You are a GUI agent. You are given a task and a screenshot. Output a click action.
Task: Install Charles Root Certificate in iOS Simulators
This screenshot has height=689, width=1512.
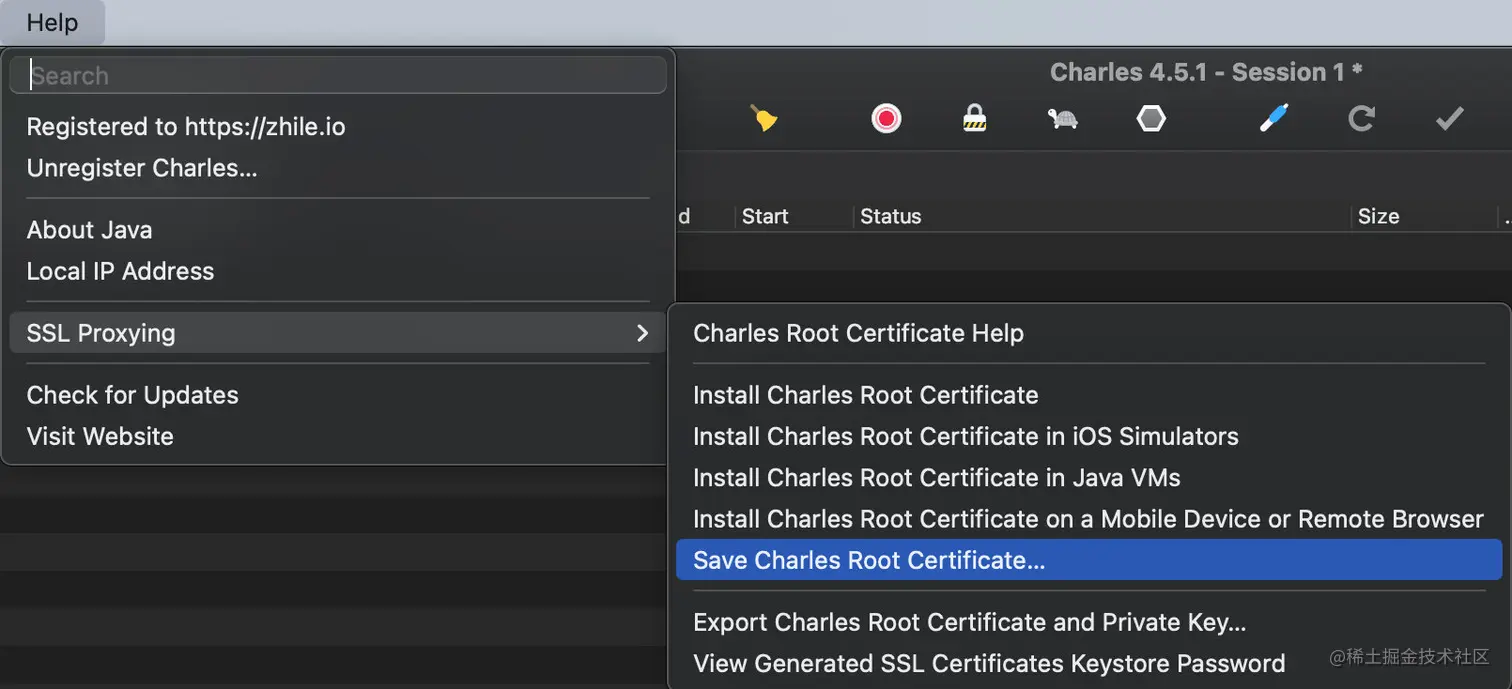click(x=1089, y=436)
